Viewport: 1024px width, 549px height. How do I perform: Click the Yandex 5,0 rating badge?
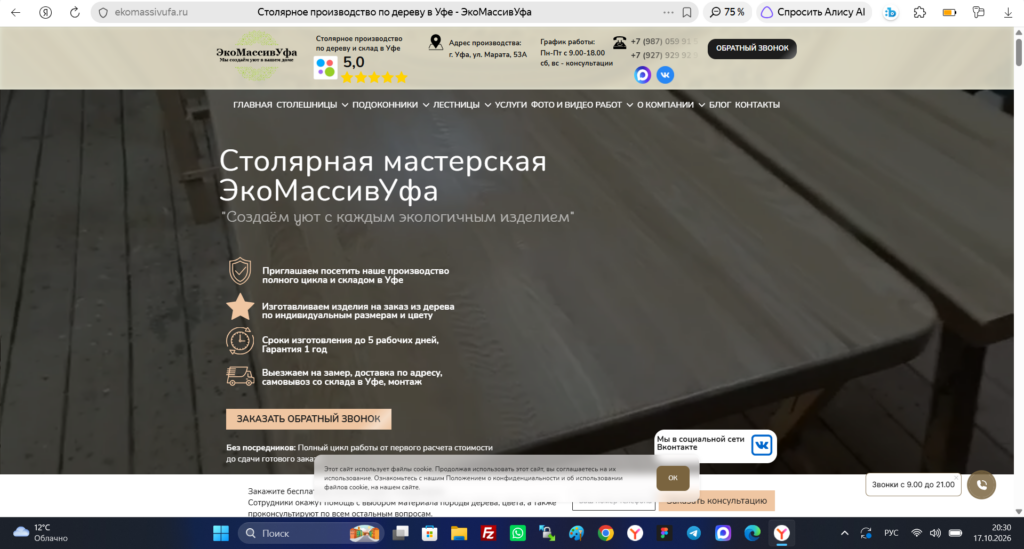tap(360, 69)
